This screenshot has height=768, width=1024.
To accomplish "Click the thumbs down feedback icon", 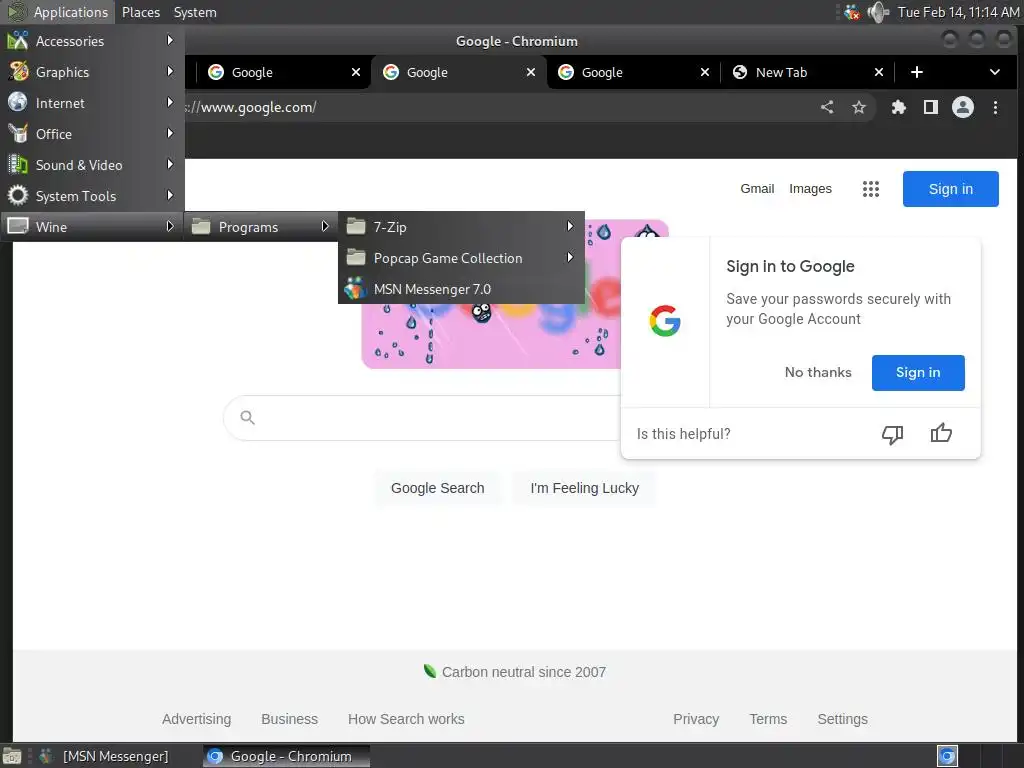I will click(893, 434).
